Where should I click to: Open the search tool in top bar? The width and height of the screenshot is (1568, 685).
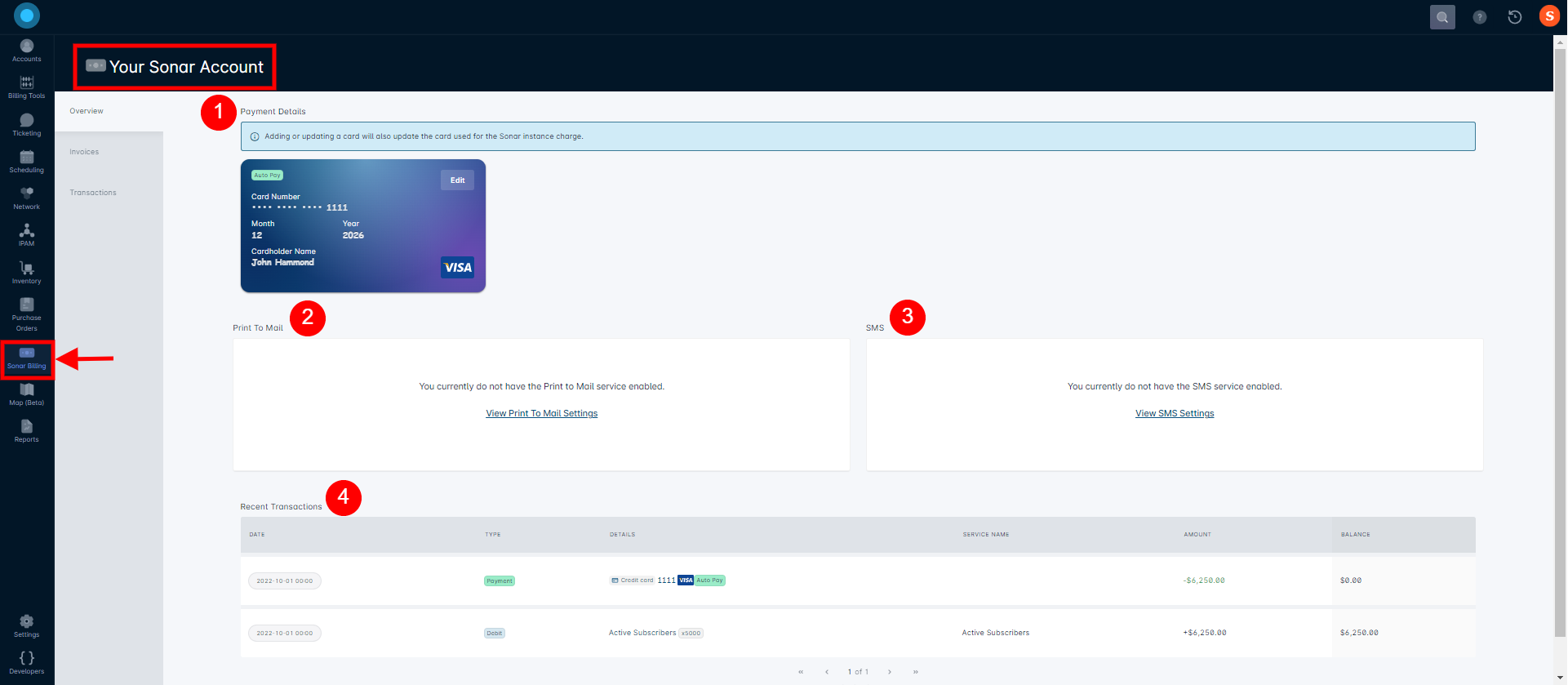1442,16
